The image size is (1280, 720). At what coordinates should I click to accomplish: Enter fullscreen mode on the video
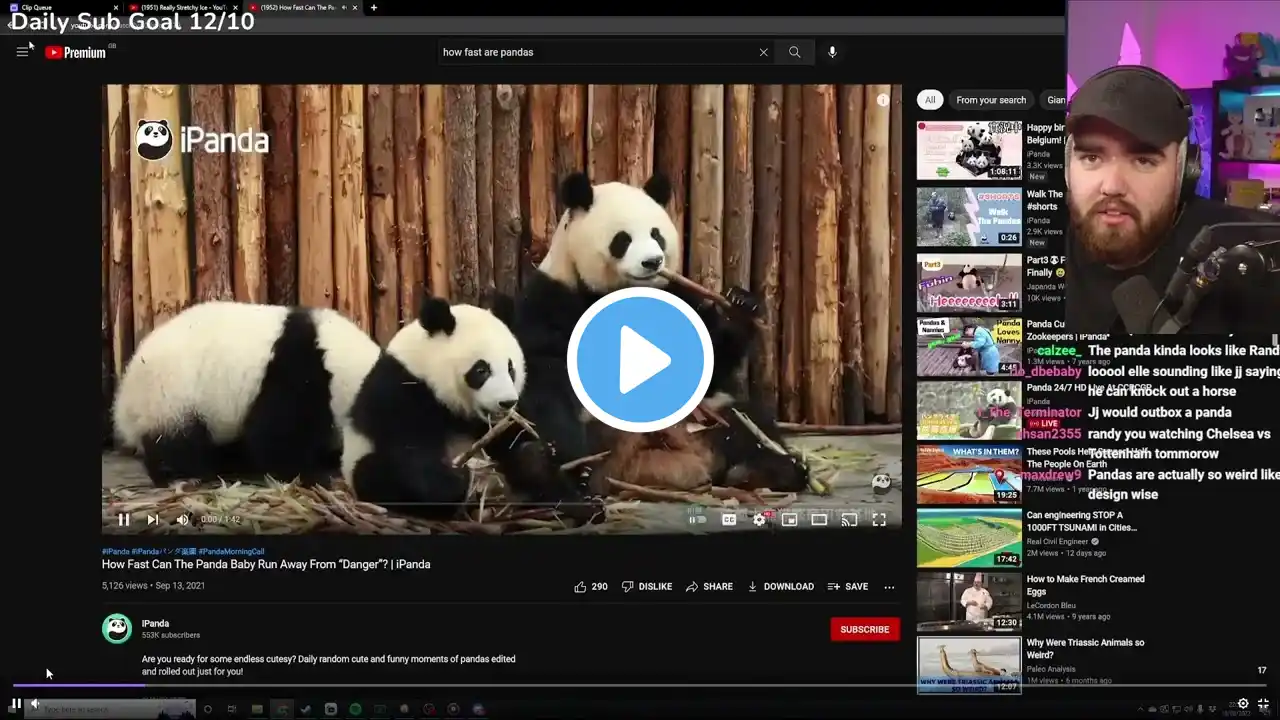(x=879, y=519)
